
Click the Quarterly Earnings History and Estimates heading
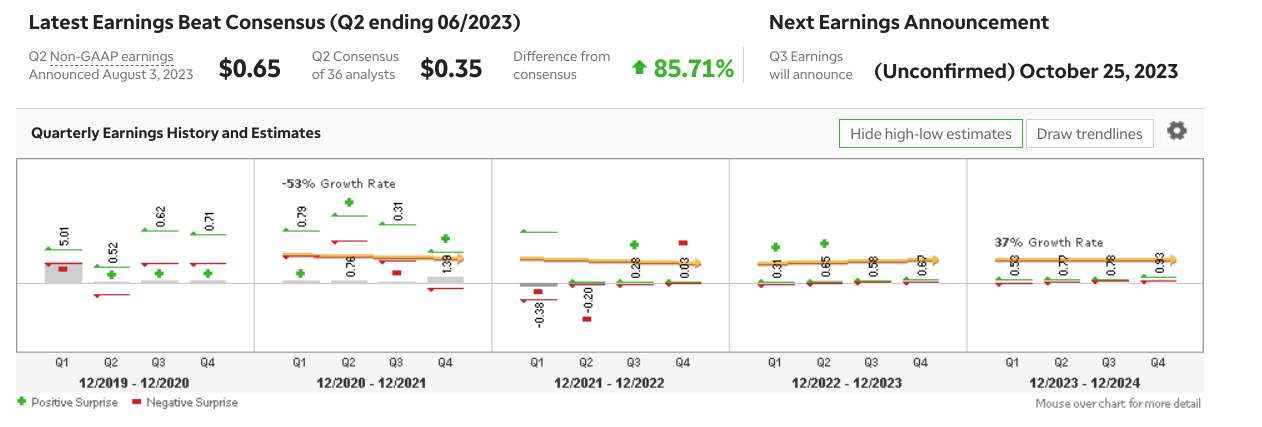coord(176,132)
